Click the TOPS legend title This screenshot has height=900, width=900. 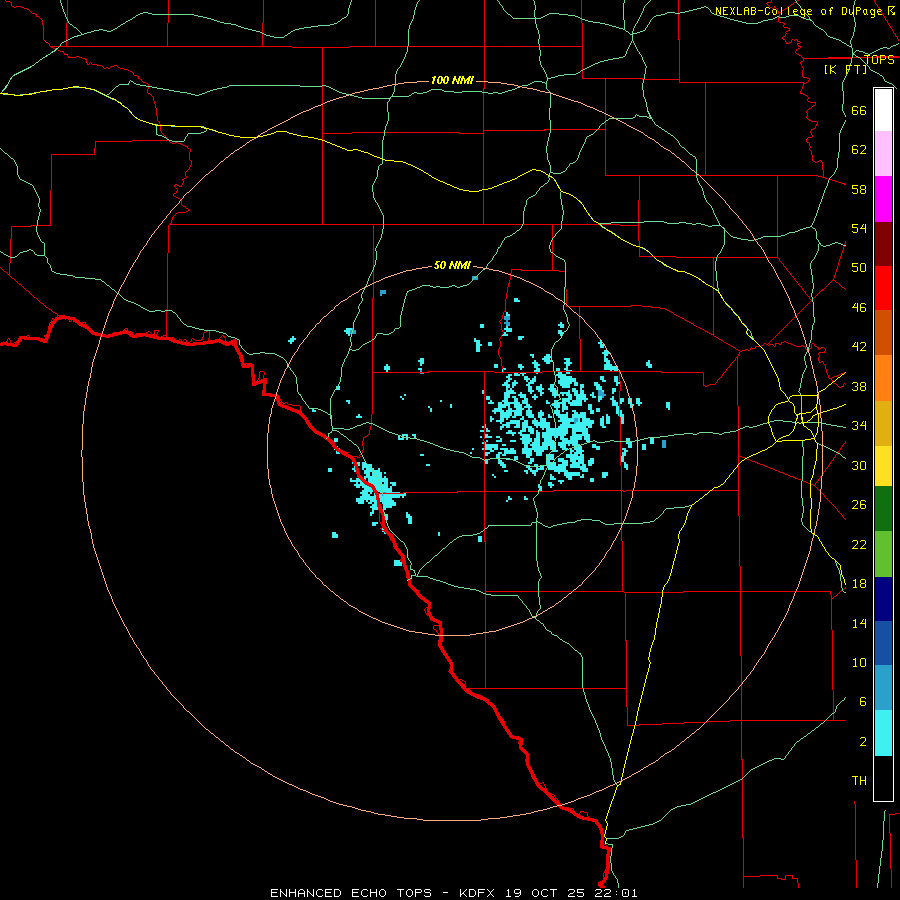pos(879,59)
